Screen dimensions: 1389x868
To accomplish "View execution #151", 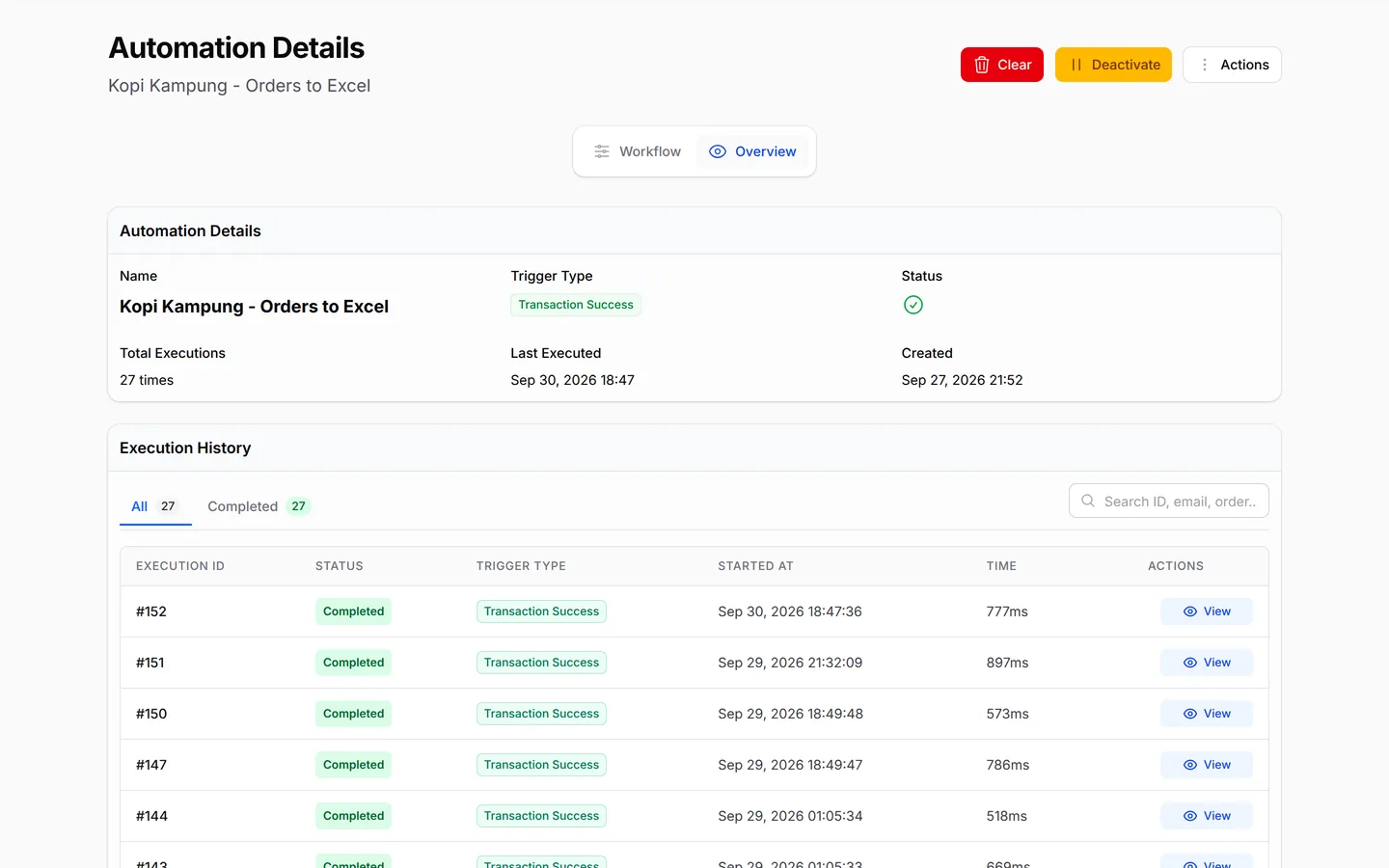I will coord(1207,663).
